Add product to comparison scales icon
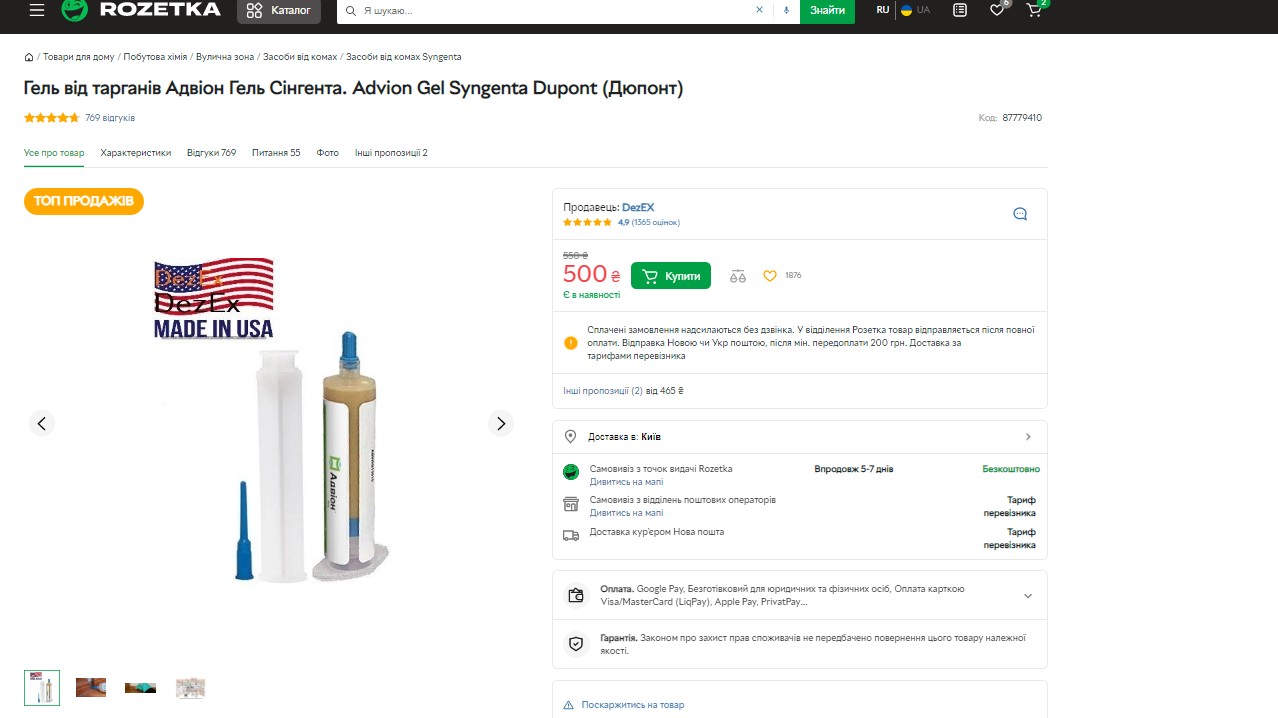The width and height of the screenshot is (1278, 718). [x=738, y=276]
